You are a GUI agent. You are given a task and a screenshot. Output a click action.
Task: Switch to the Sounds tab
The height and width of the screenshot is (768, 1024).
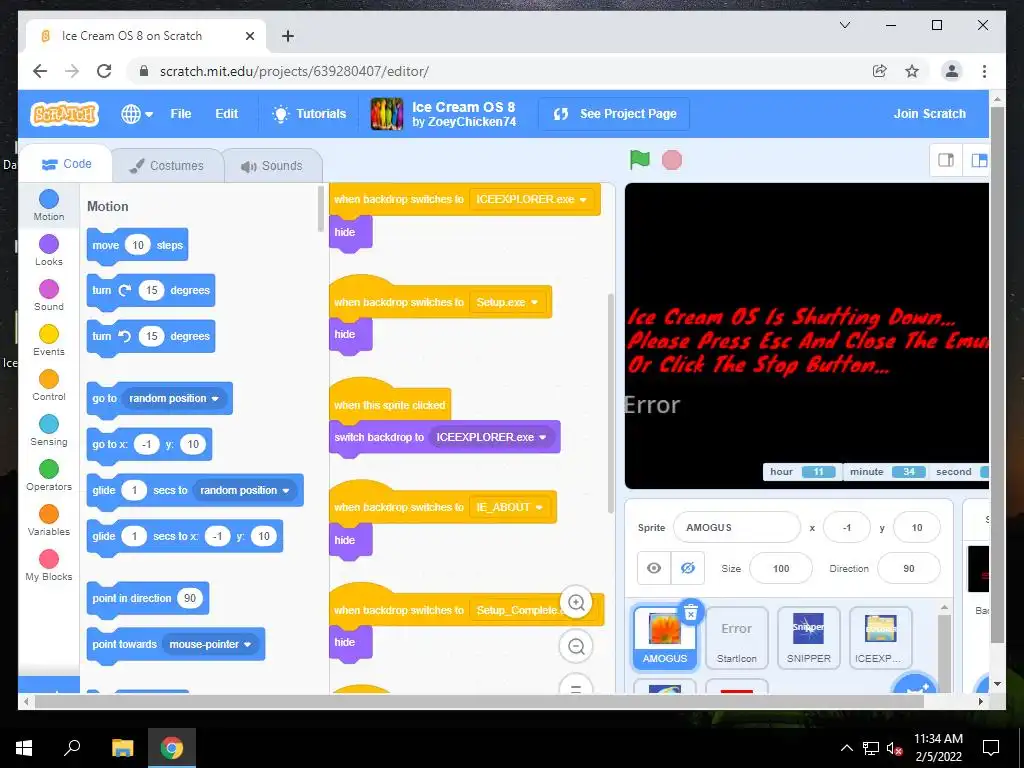tap(272, 166)
